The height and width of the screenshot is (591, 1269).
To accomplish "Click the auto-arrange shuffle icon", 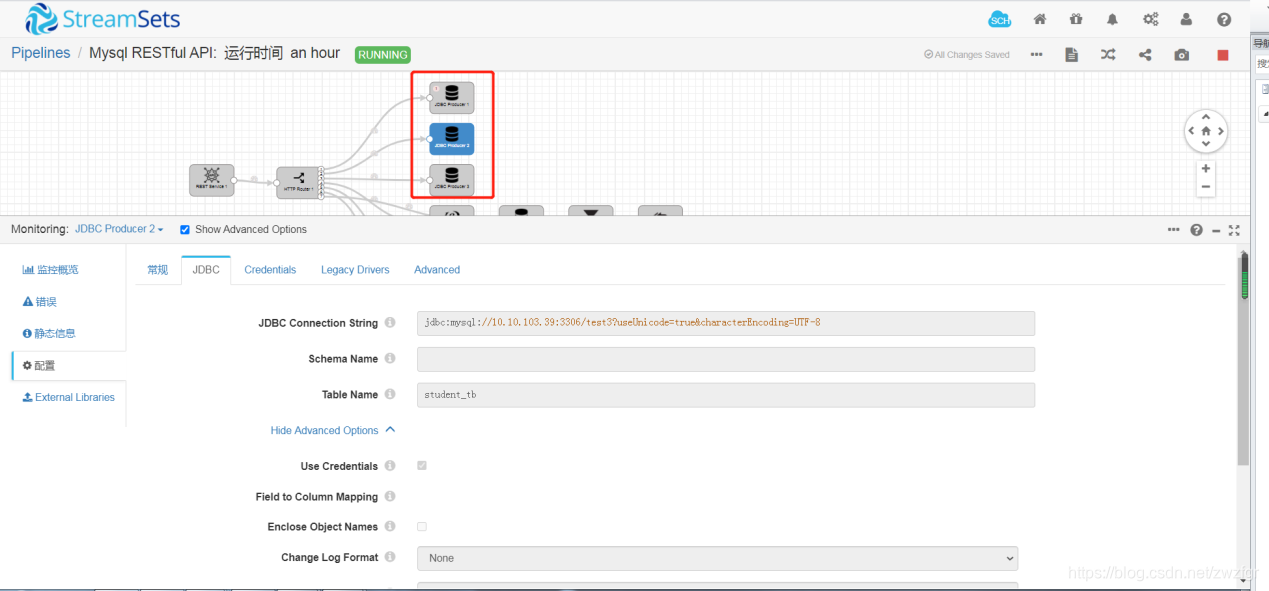I will (x=1108, y=55).
